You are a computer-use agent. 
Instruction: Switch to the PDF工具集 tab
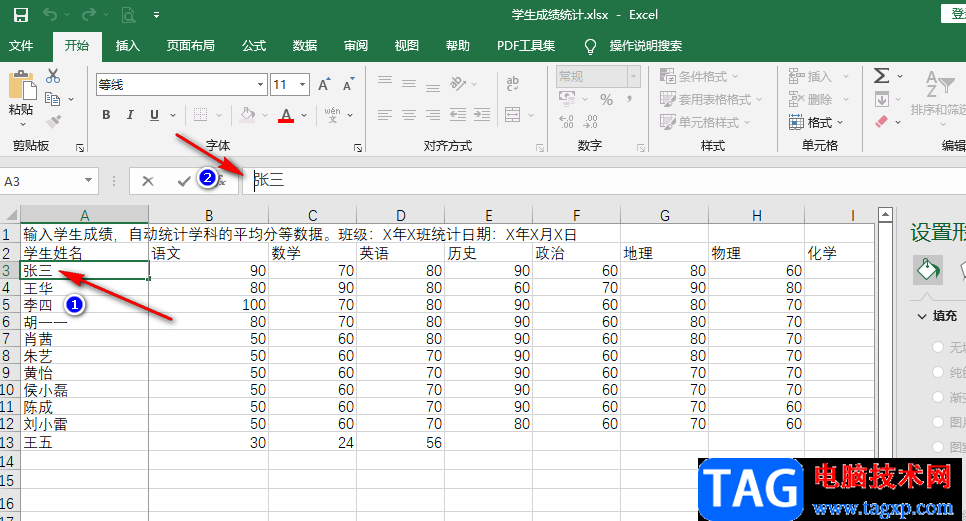click(526, 46)
